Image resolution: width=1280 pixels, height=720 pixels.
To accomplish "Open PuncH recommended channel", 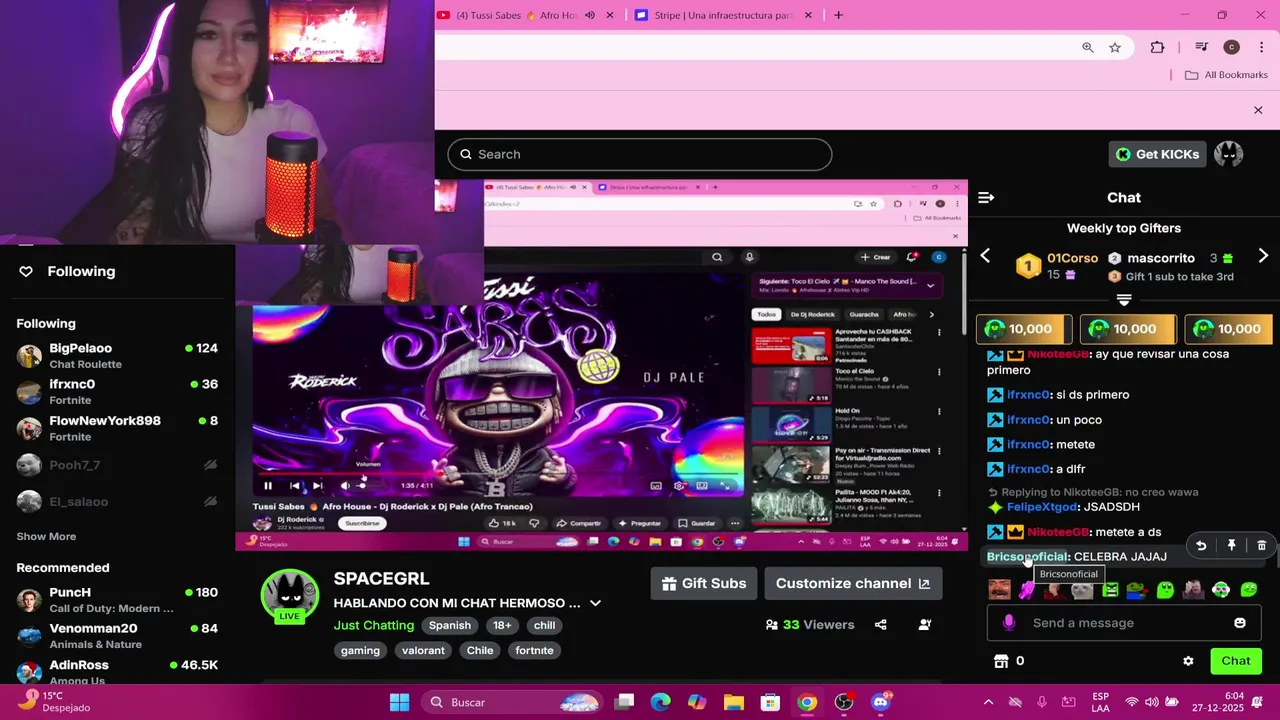I will [x=117, y=600].
